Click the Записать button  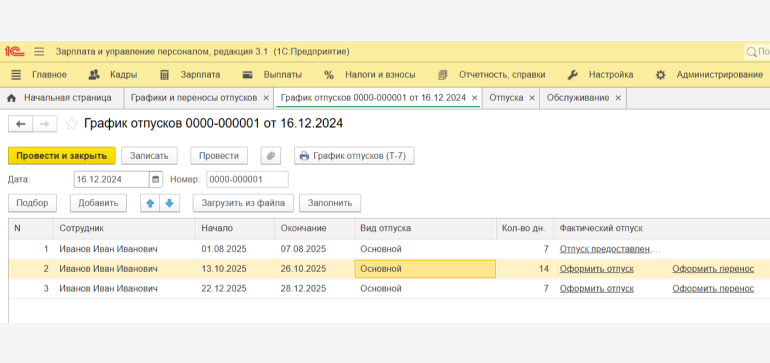149,156
